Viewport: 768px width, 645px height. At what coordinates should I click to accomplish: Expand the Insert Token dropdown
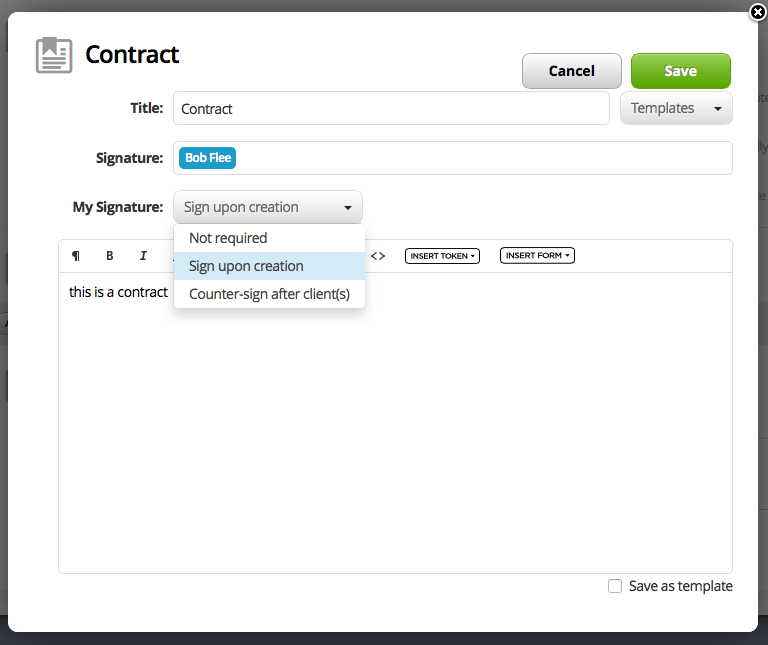442,256
